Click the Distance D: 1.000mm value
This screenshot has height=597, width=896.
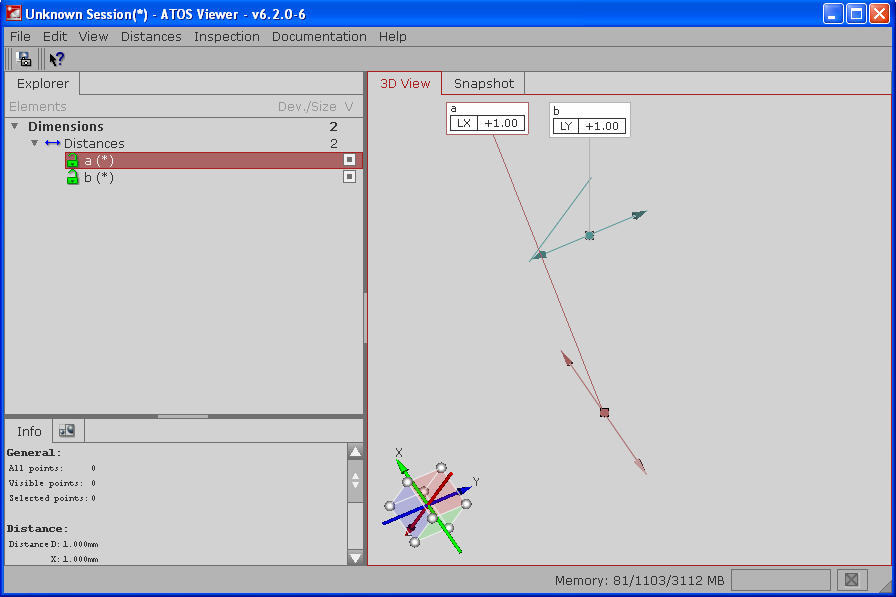(x=53, y=544)
